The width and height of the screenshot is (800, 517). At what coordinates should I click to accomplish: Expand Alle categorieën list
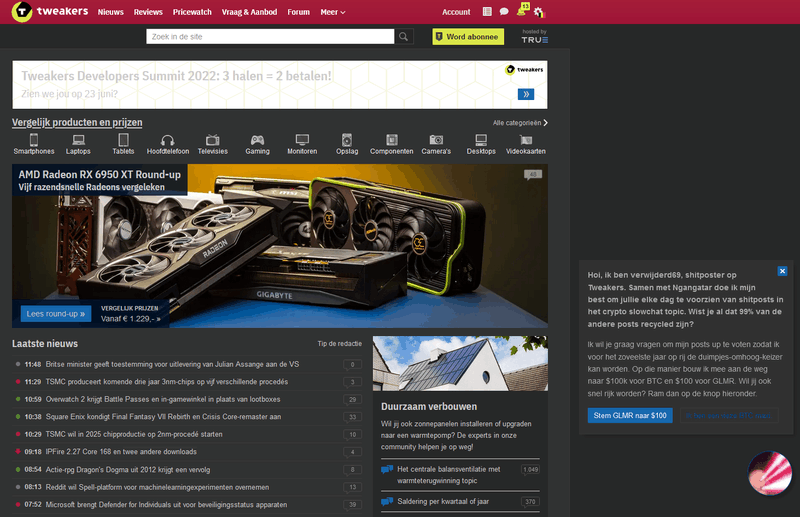click(x=520, y=123)
